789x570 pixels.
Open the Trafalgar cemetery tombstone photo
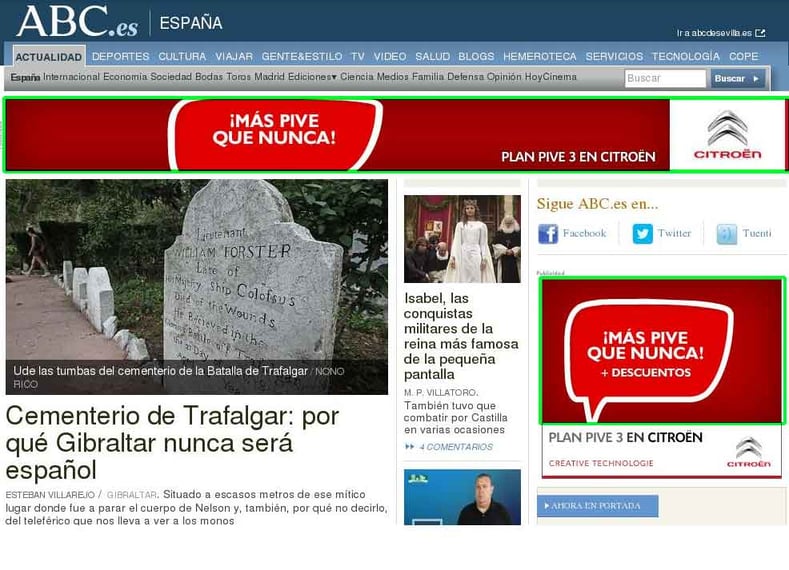(x=197, y=287)
